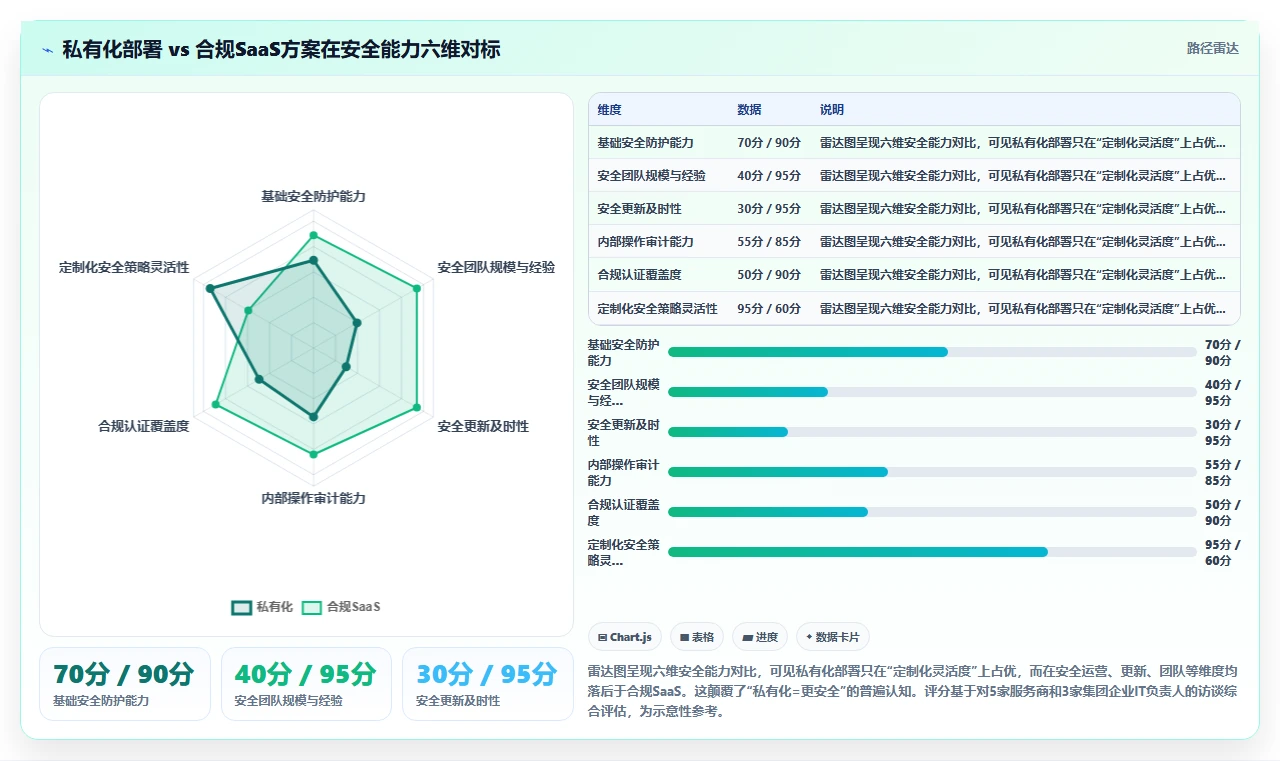Click table cell 50分 / 90分

769,275
